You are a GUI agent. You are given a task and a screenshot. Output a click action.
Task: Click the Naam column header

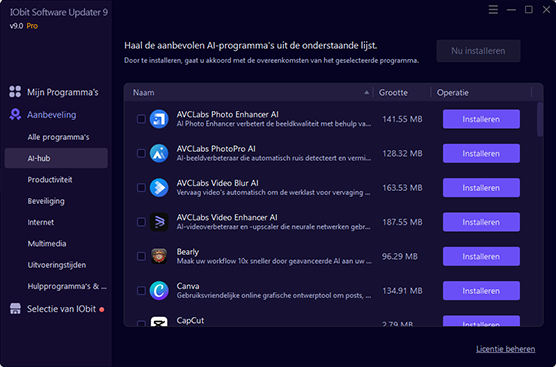click(x=143, y=93)
